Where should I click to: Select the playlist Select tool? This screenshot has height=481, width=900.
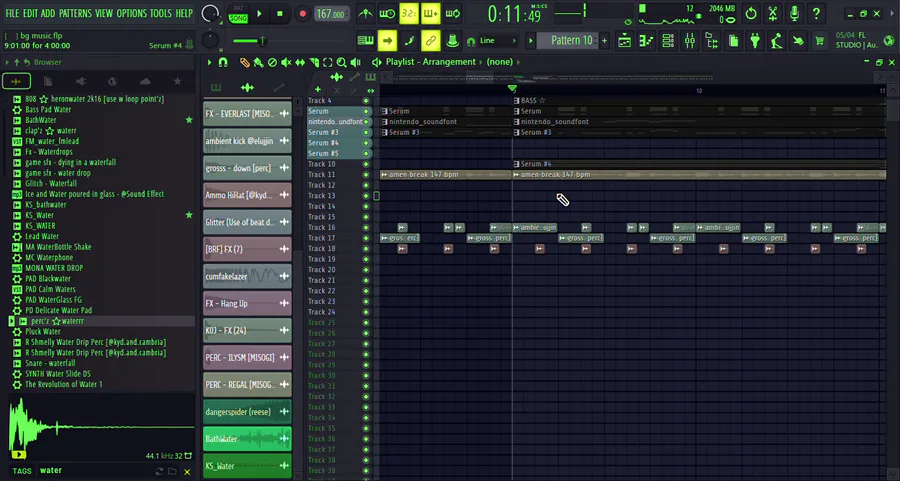click(328, 63)
